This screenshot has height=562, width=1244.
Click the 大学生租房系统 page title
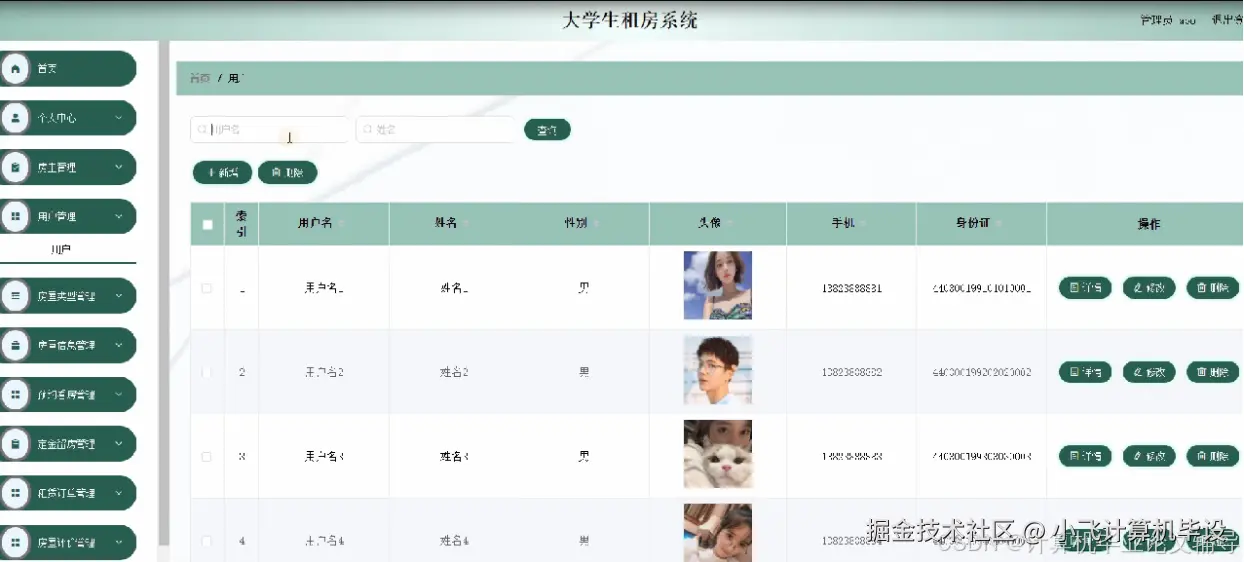click(x=630, y=20)
